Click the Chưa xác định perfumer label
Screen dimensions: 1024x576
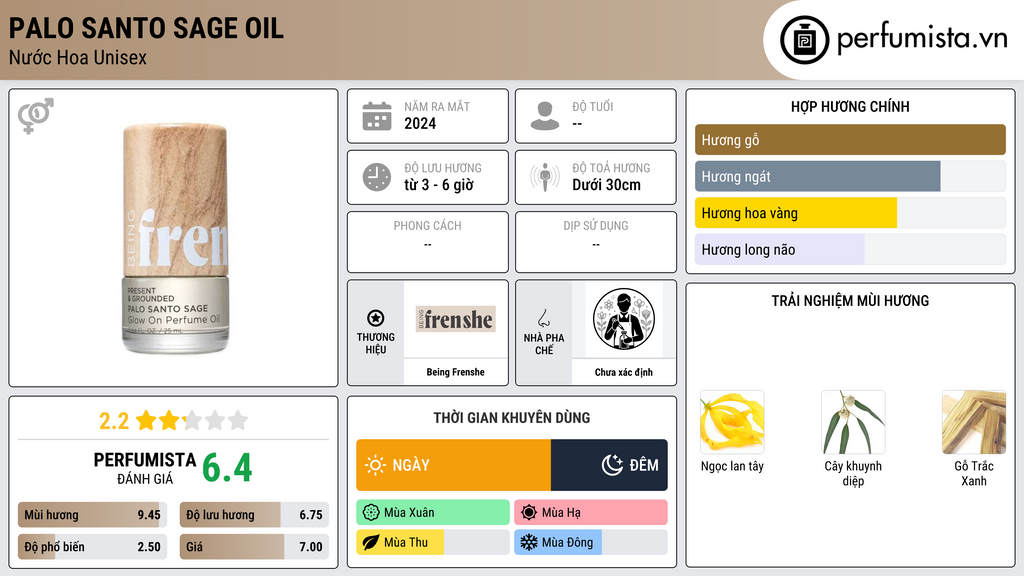[x=624, y=372]
